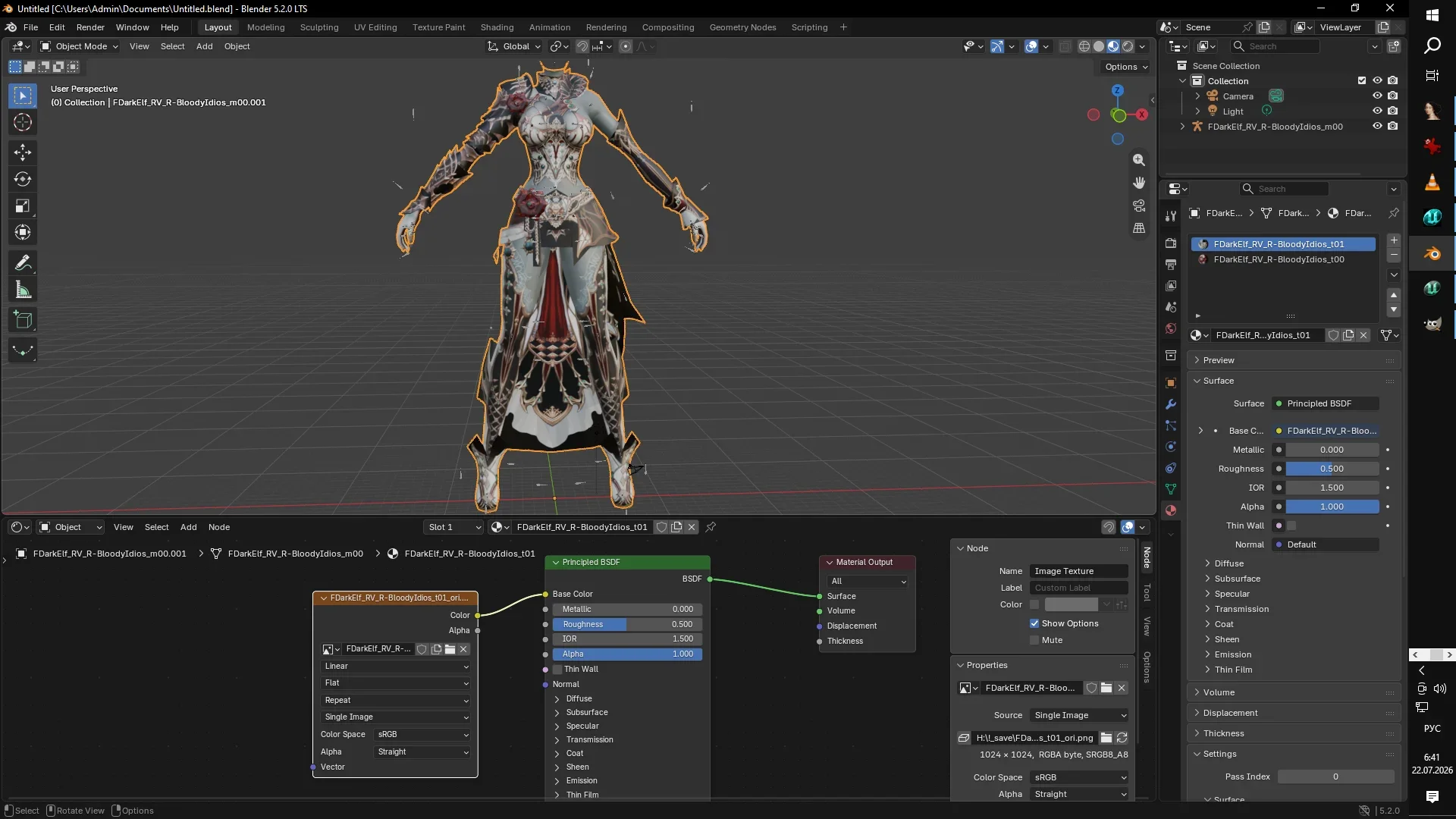The image size is (1456, 819).
Task: Select the Add Cube tool
Action: [x=23, y=320]
